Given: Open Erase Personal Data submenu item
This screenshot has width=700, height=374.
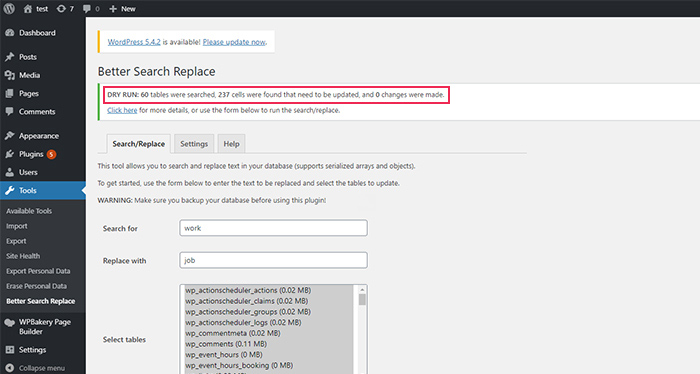Looking at the screenshot, I should click(x=36, y=286).
